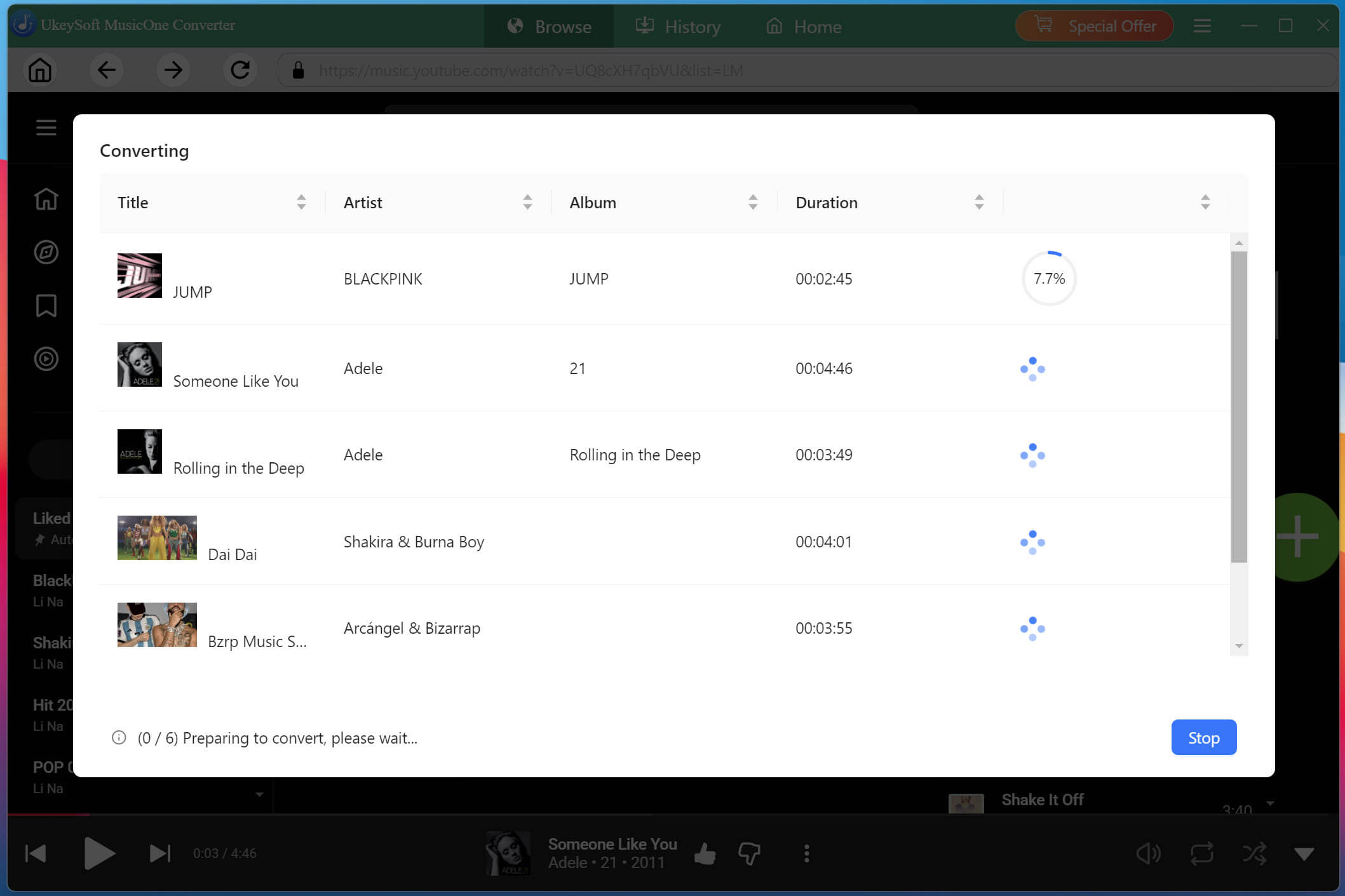Image resolution: width=1345 pixels, height=896 pixels.
Task: Switch to the Browse tab
Action: (549, 26)
